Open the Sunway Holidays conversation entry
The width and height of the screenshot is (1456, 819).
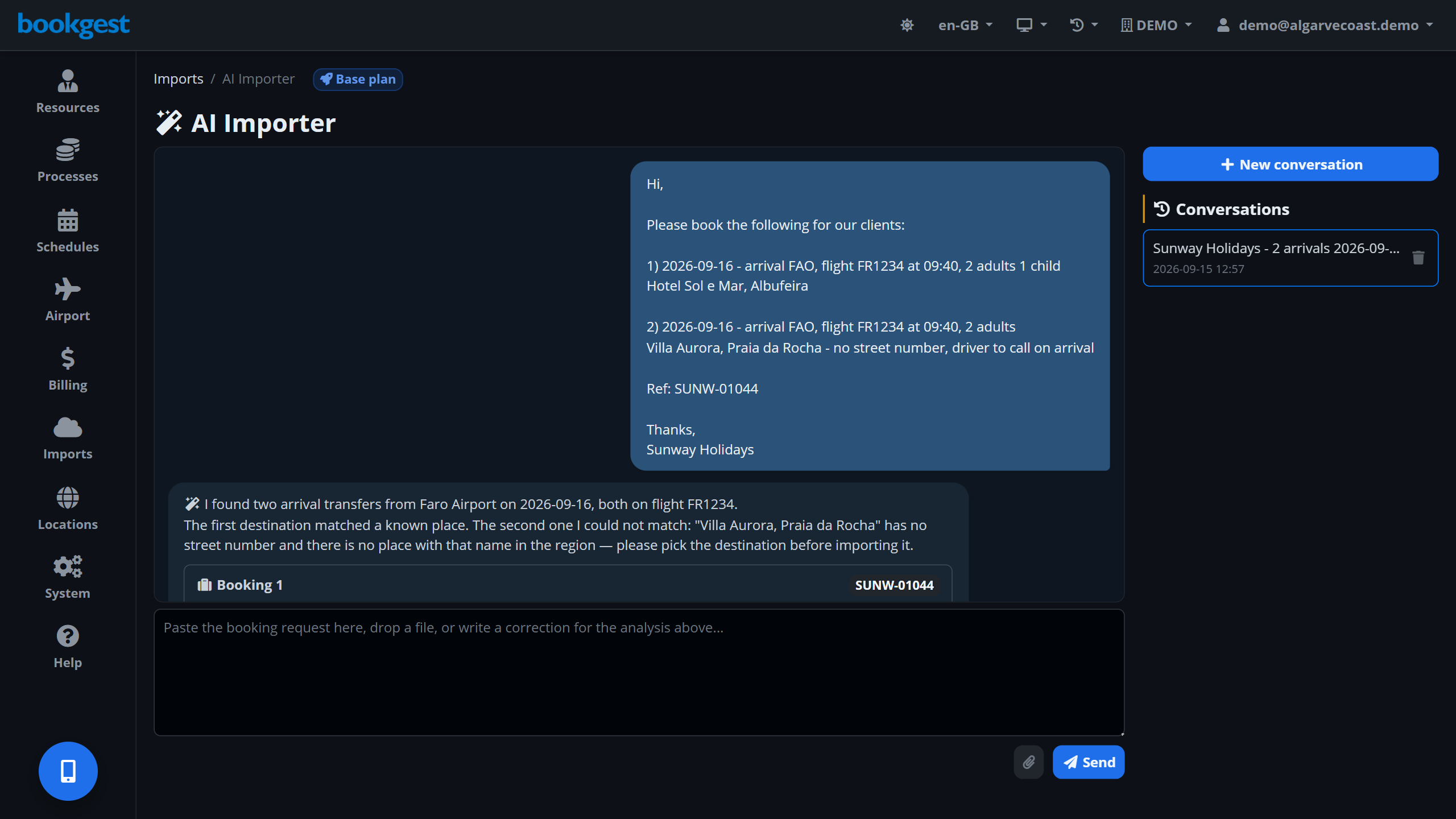click(x=1290, y=258)
